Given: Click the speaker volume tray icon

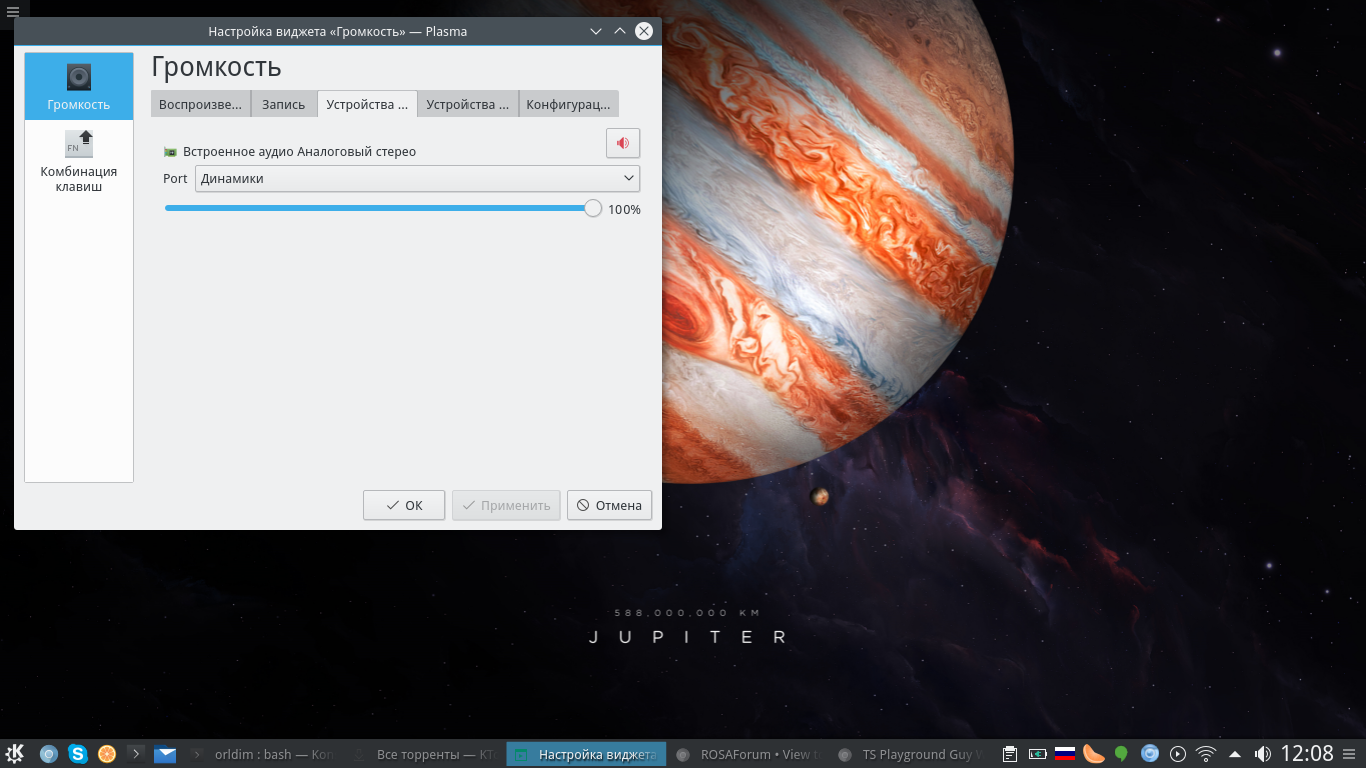Looking at the screenshot, I should click(1263, 754).
